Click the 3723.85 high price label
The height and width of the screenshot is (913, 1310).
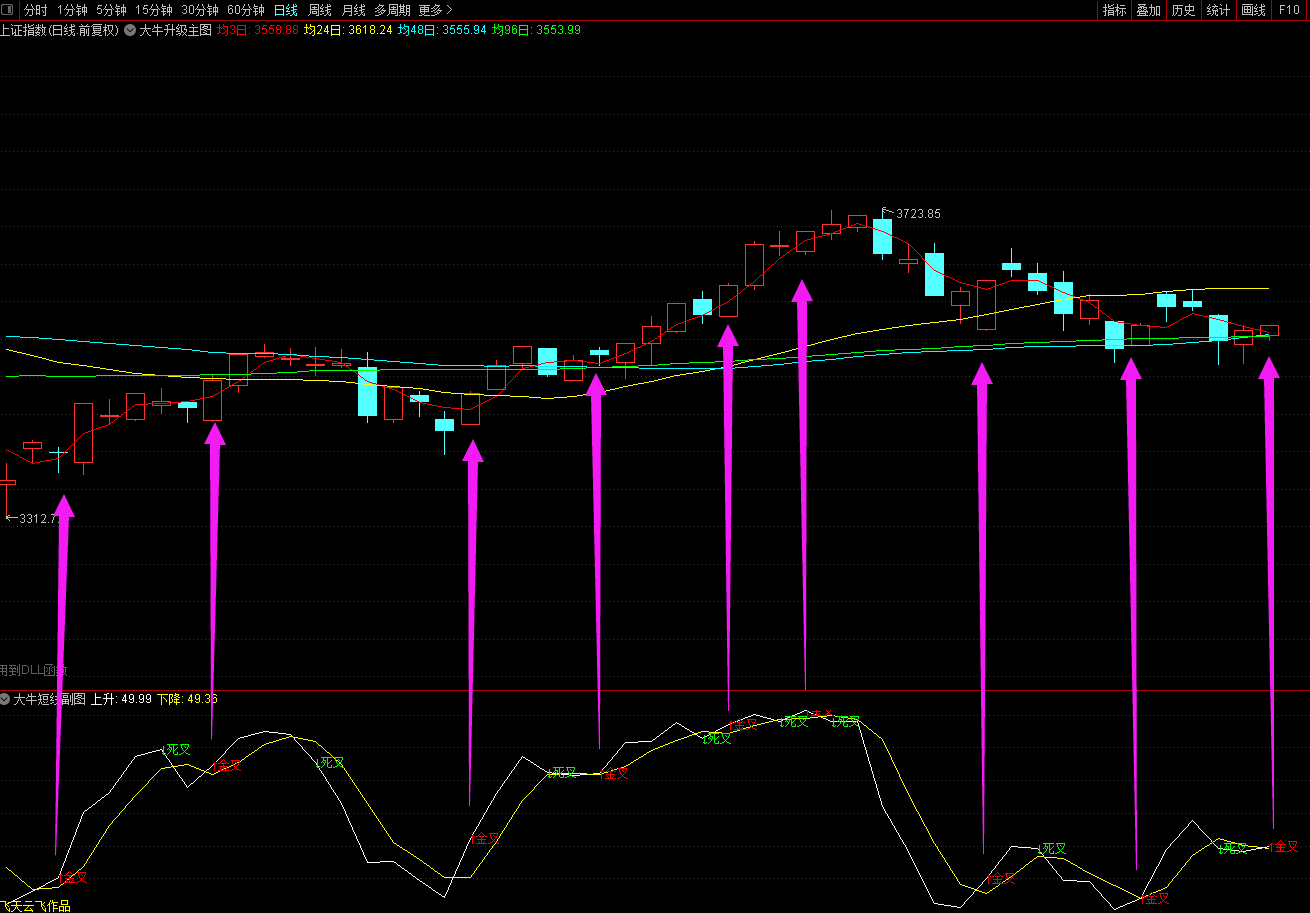coord(918,213)
